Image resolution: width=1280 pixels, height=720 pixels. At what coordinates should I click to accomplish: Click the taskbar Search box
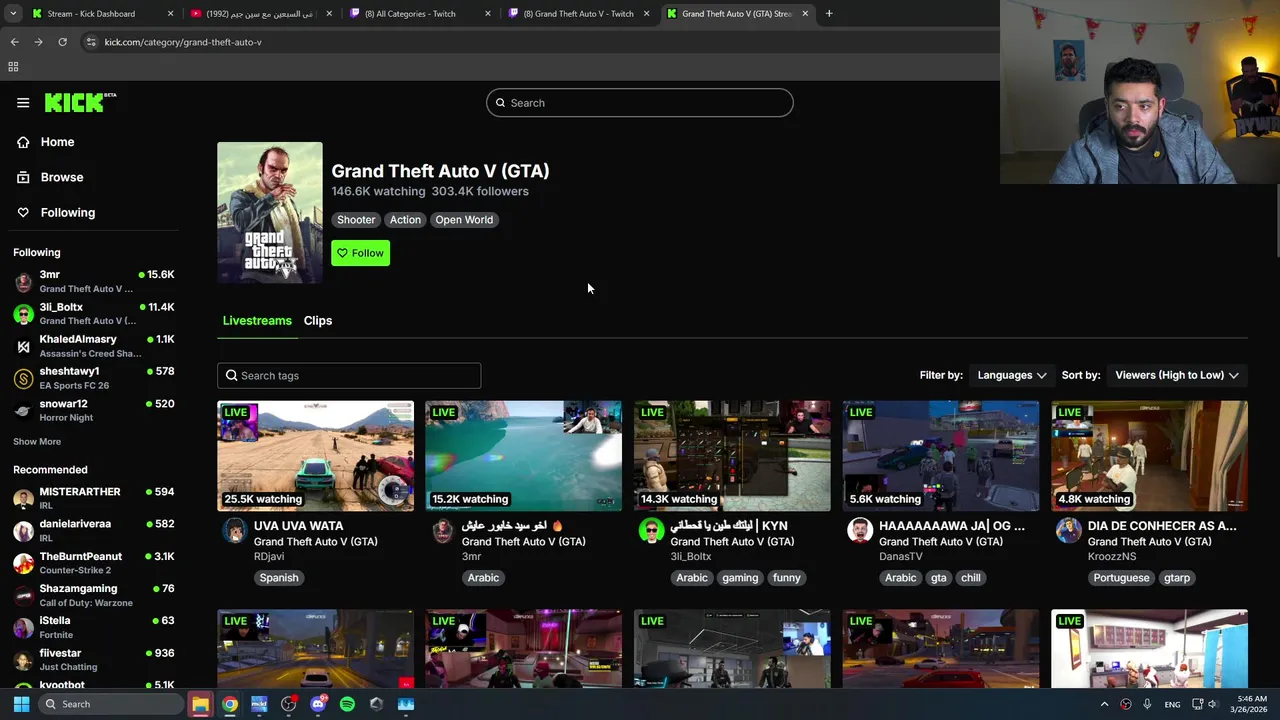coord(112,704)
